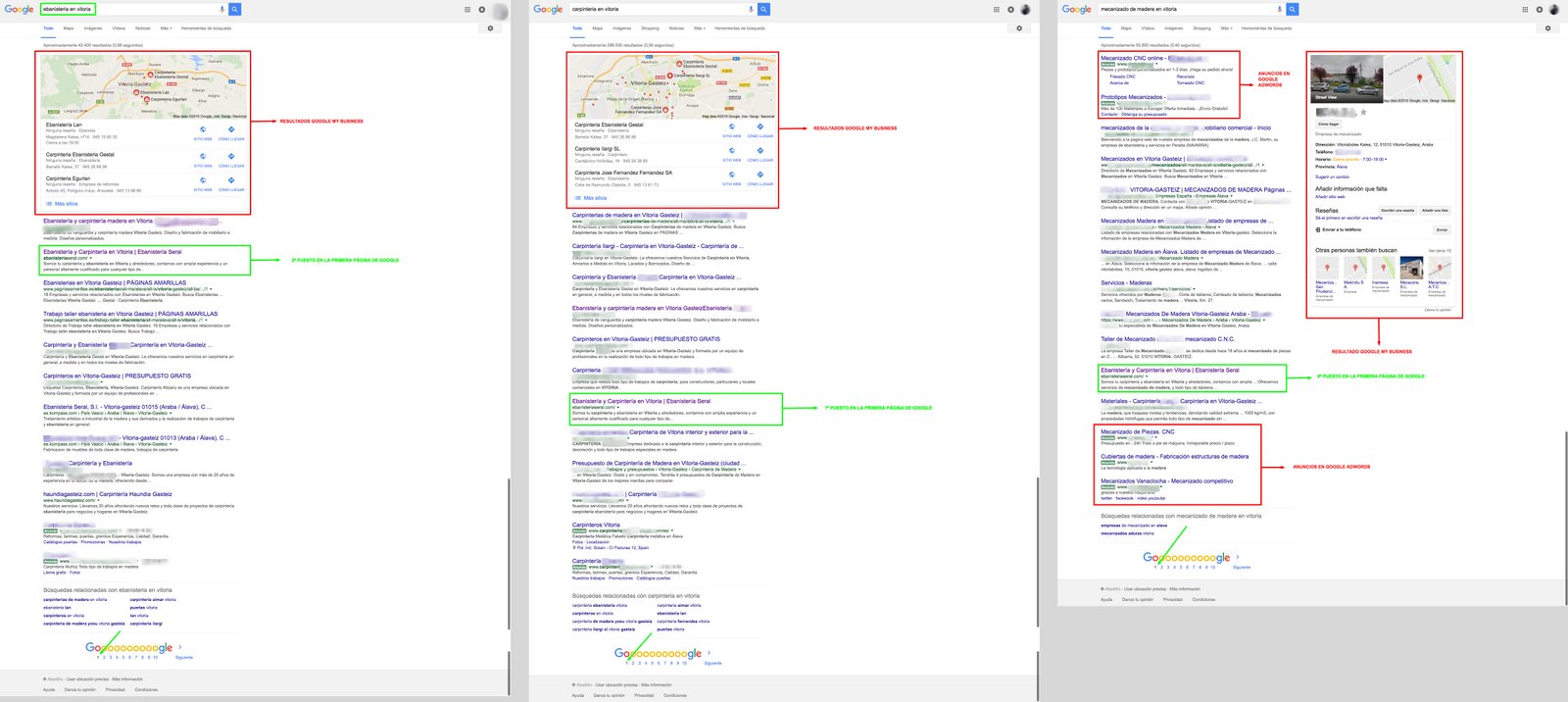
Task: Click the website globe icon for Ebanistería Lan
Action: point(203,129)
